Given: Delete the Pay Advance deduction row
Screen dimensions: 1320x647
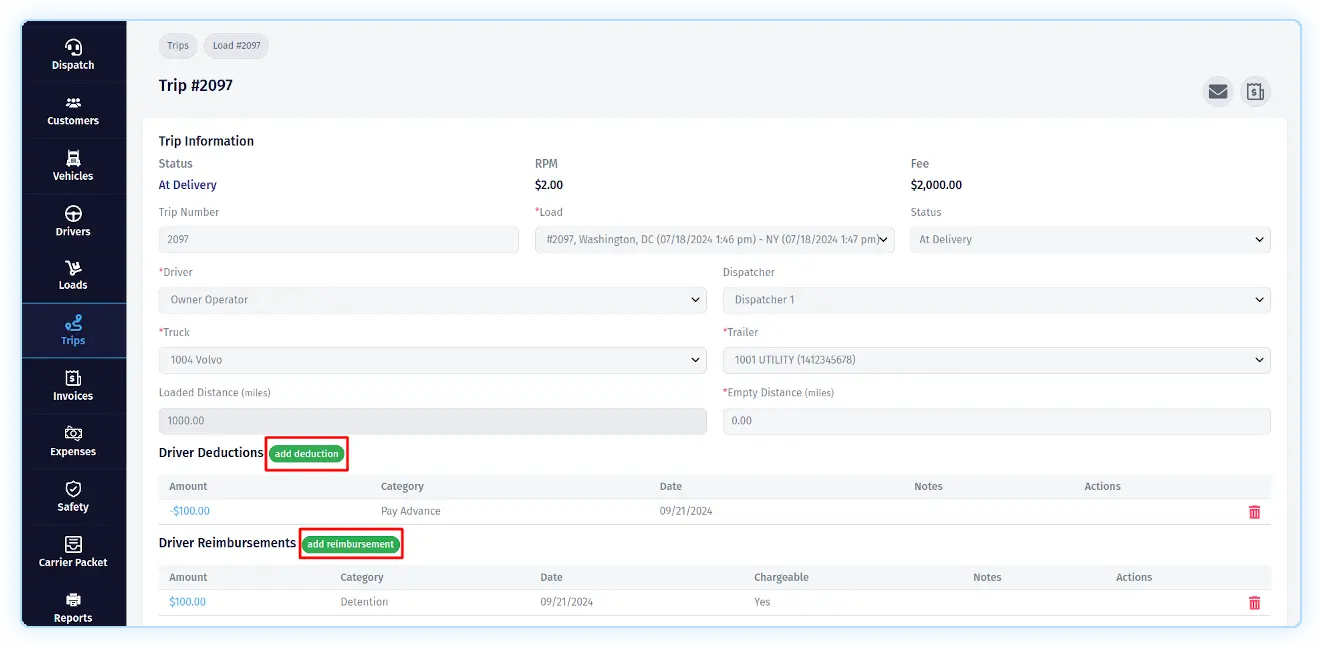Looking at the screenshot, I should coord(1254,512).
